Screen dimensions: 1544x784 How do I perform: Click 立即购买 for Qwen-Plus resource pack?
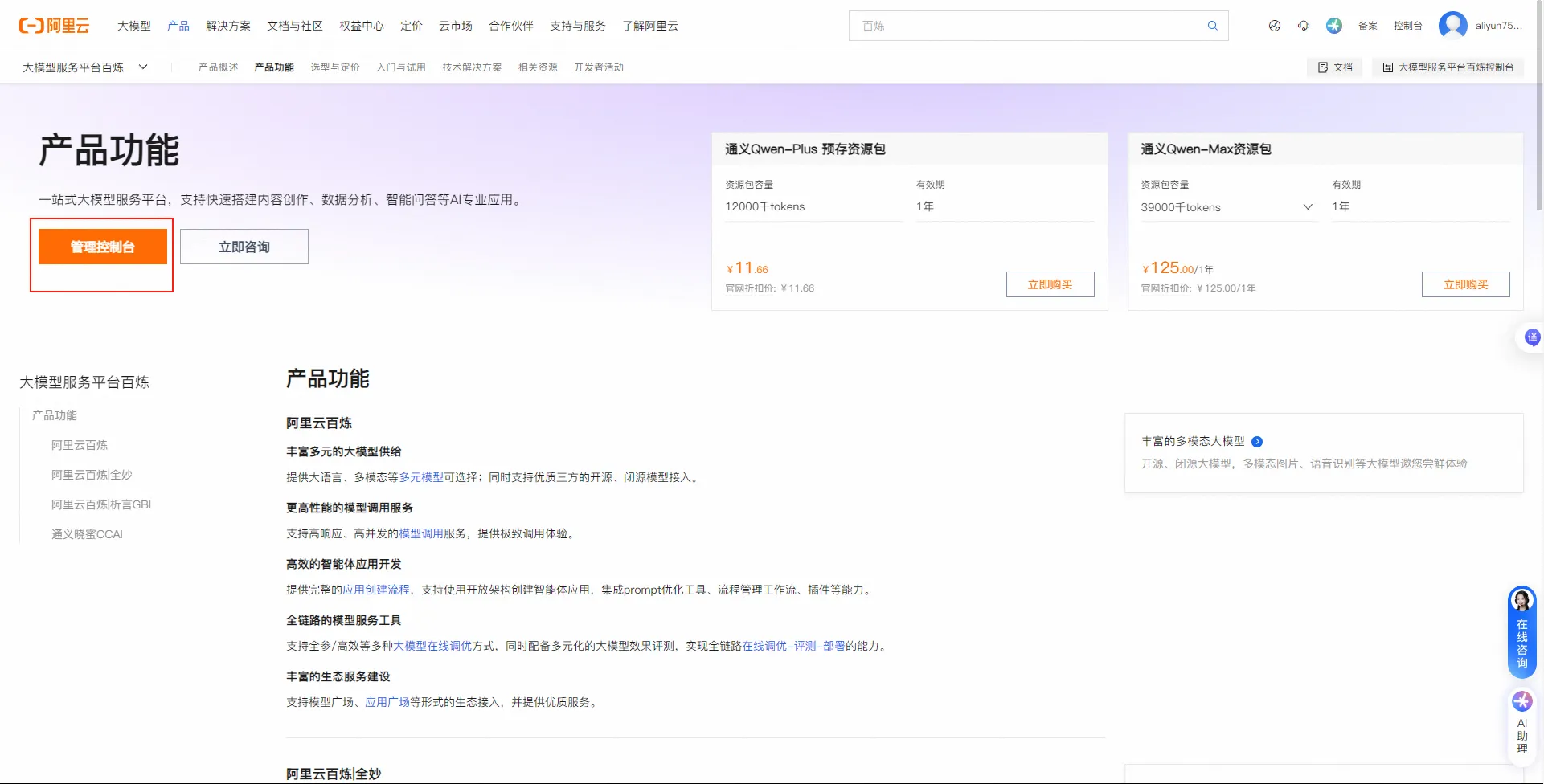1050,284
